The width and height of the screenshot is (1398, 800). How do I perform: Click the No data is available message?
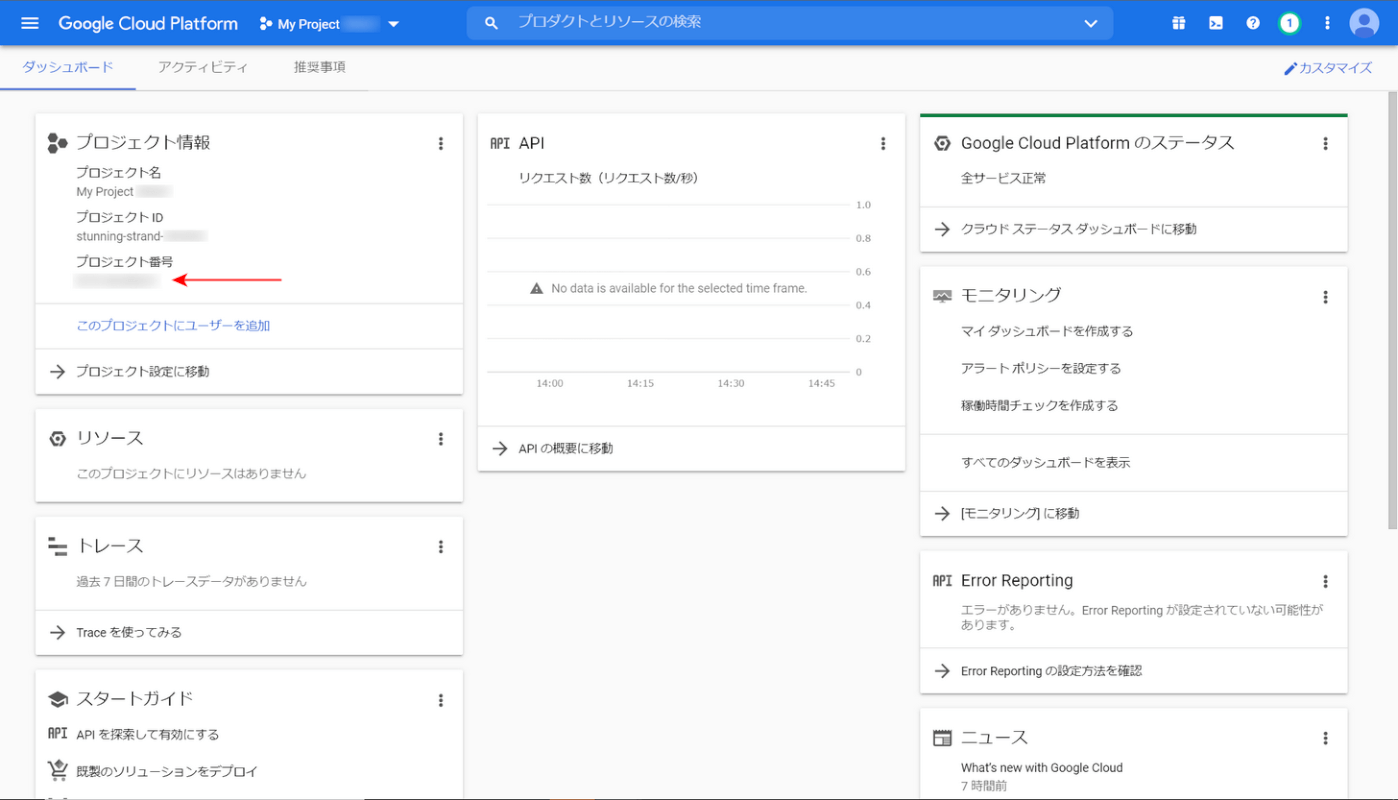click(668, 288)
